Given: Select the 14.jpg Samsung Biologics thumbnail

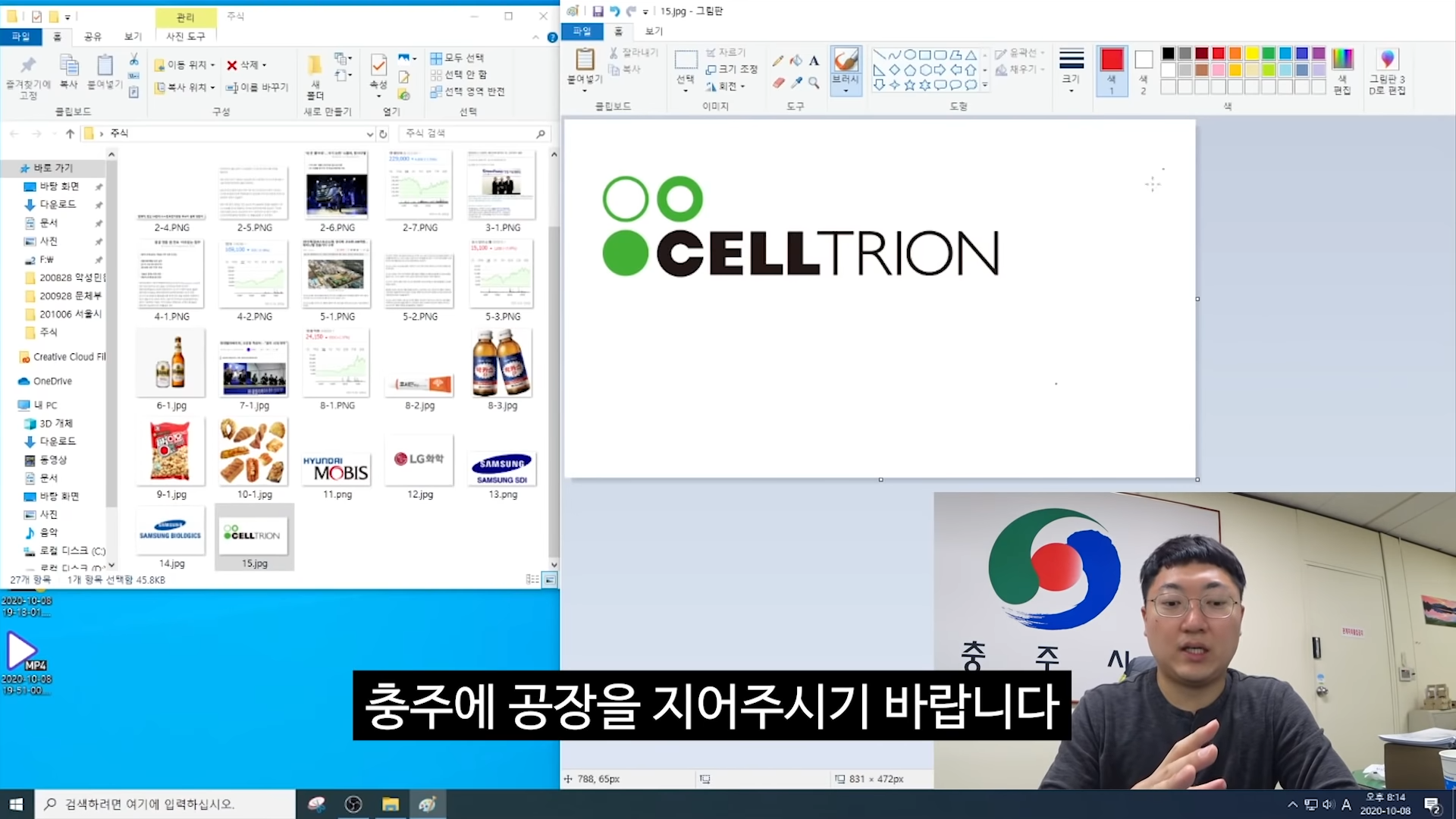Looking at the screenshot, I should point(171,532).
